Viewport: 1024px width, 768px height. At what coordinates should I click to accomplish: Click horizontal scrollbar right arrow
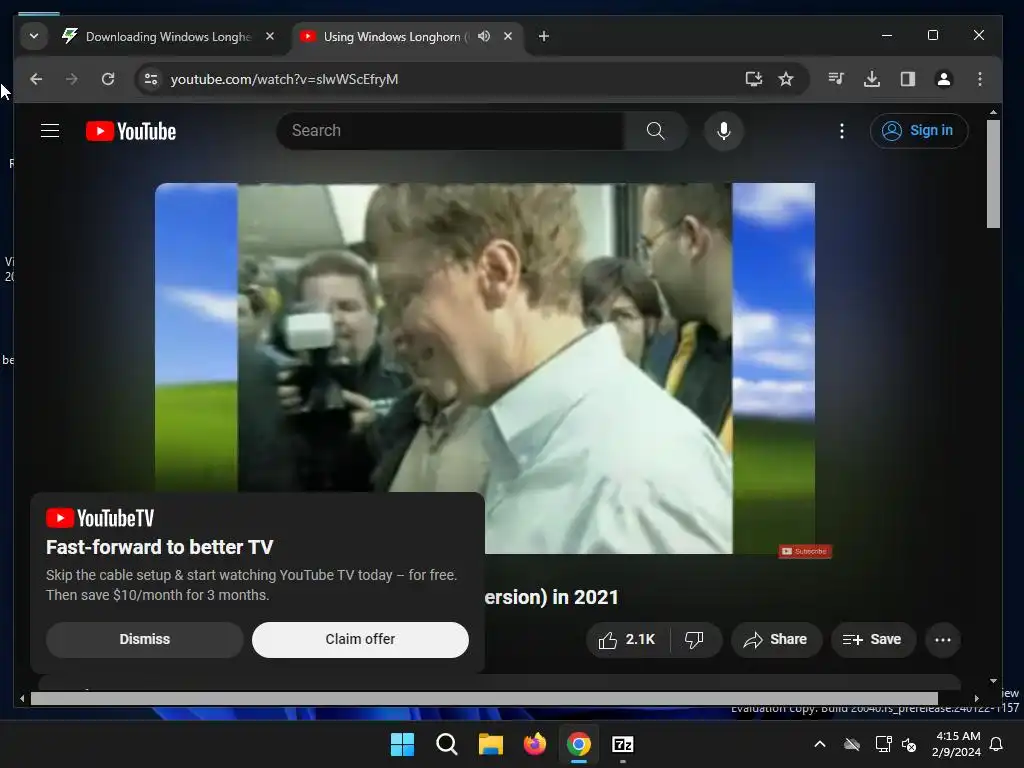[976, 699]
